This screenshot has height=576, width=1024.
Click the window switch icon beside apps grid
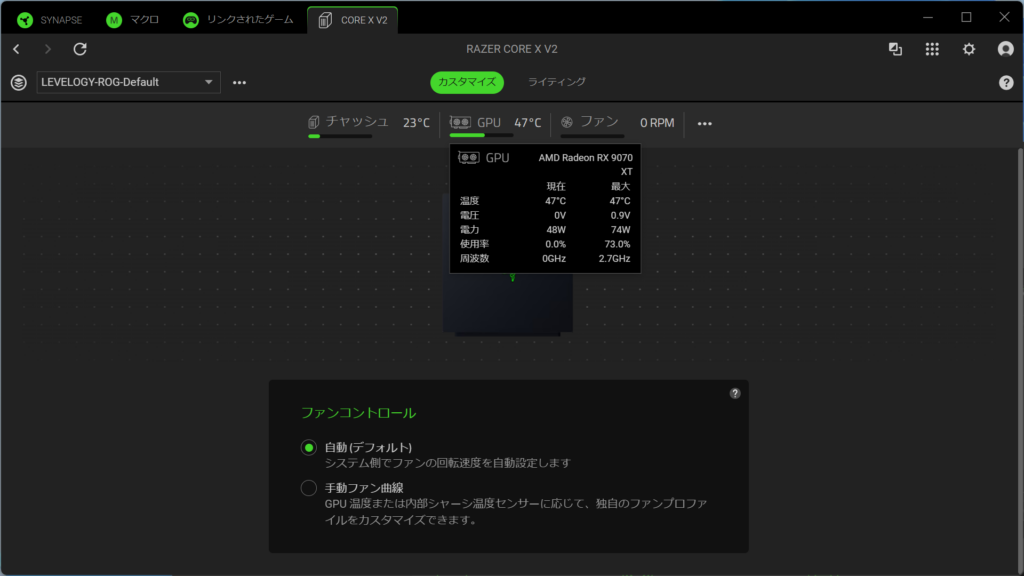click(895, 49)
